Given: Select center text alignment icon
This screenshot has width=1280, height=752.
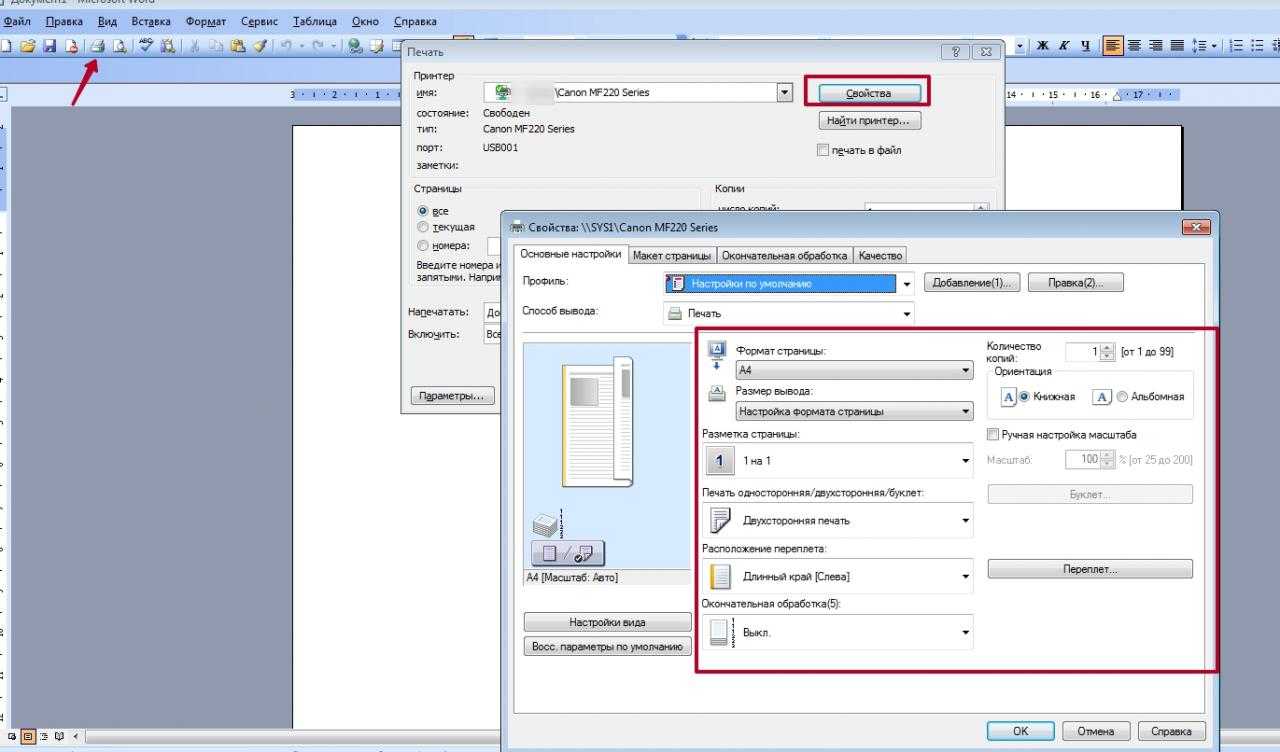Looking at the screenshot, I should (x=1135, y=46).
